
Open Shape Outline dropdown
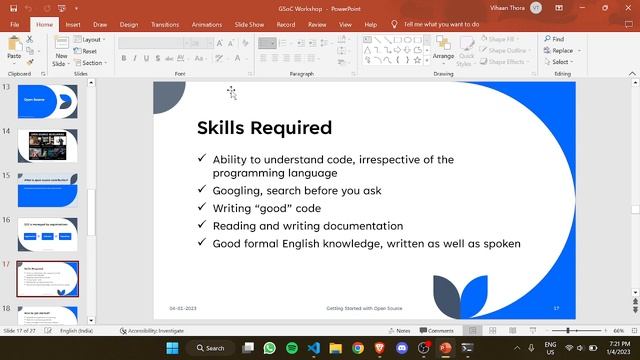click(506, 50)
